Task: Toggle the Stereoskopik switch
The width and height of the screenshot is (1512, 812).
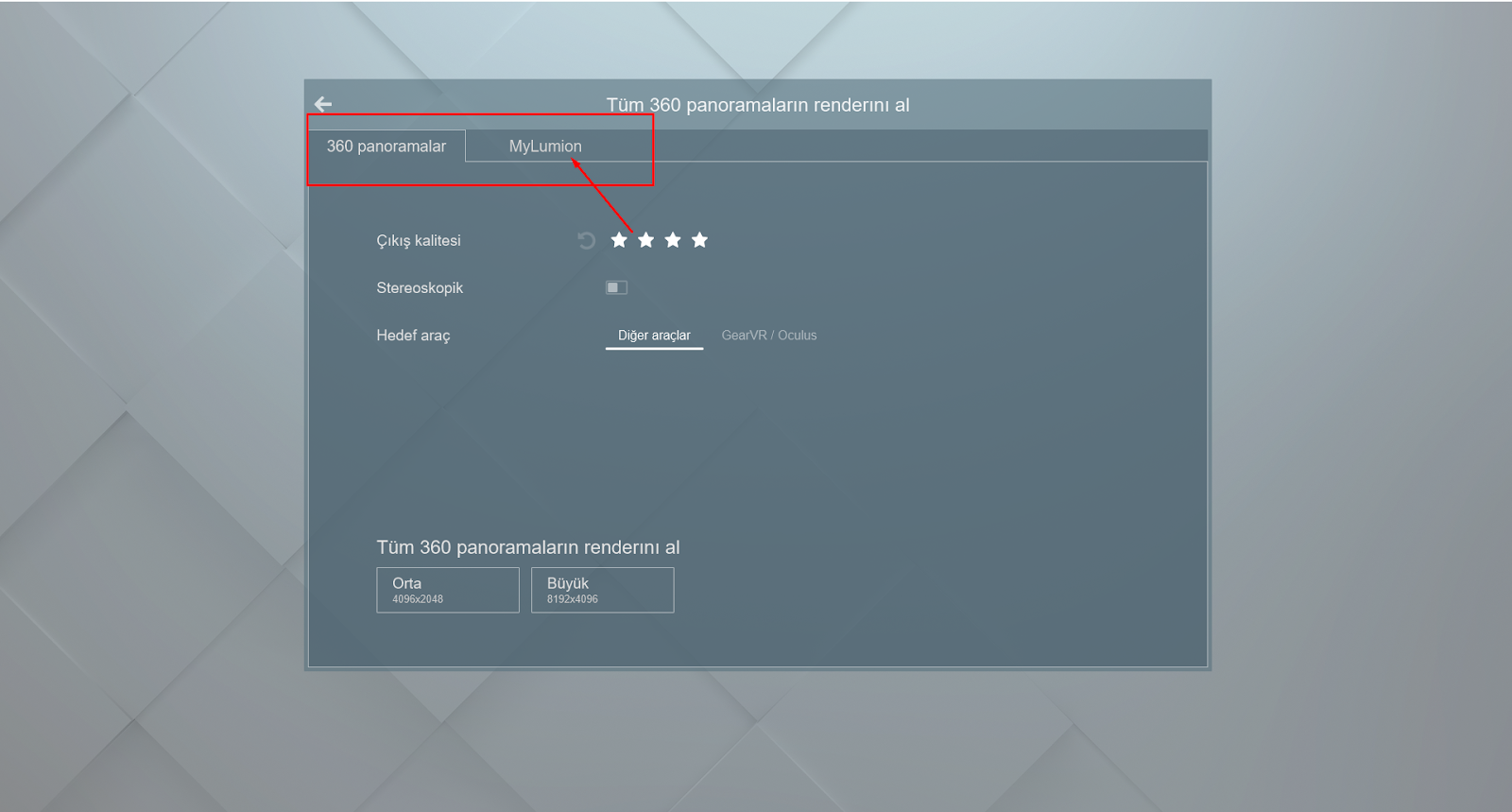Action: [x=616, y=287]
